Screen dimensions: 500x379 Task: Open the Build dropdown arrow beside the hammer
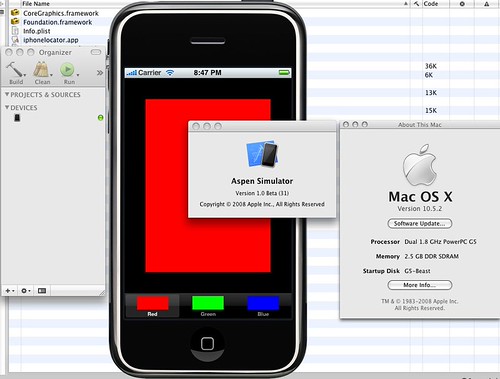pos(25,75)
